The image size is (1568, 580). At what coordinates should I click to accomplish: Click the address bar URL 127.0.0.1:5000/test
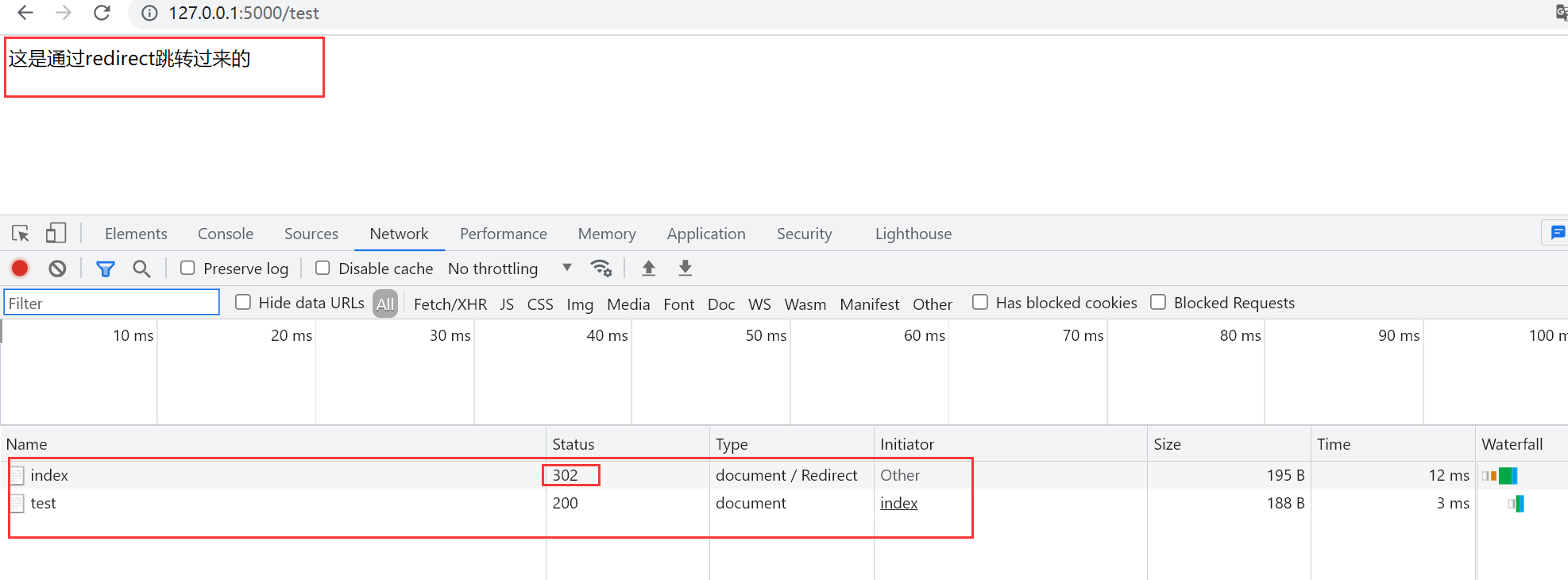(244, 14)
